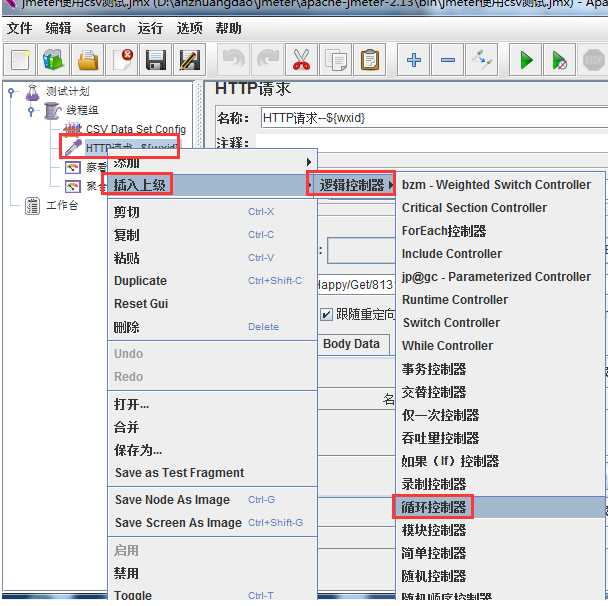Open the 添加 submenu in context menu

[213, 162]
